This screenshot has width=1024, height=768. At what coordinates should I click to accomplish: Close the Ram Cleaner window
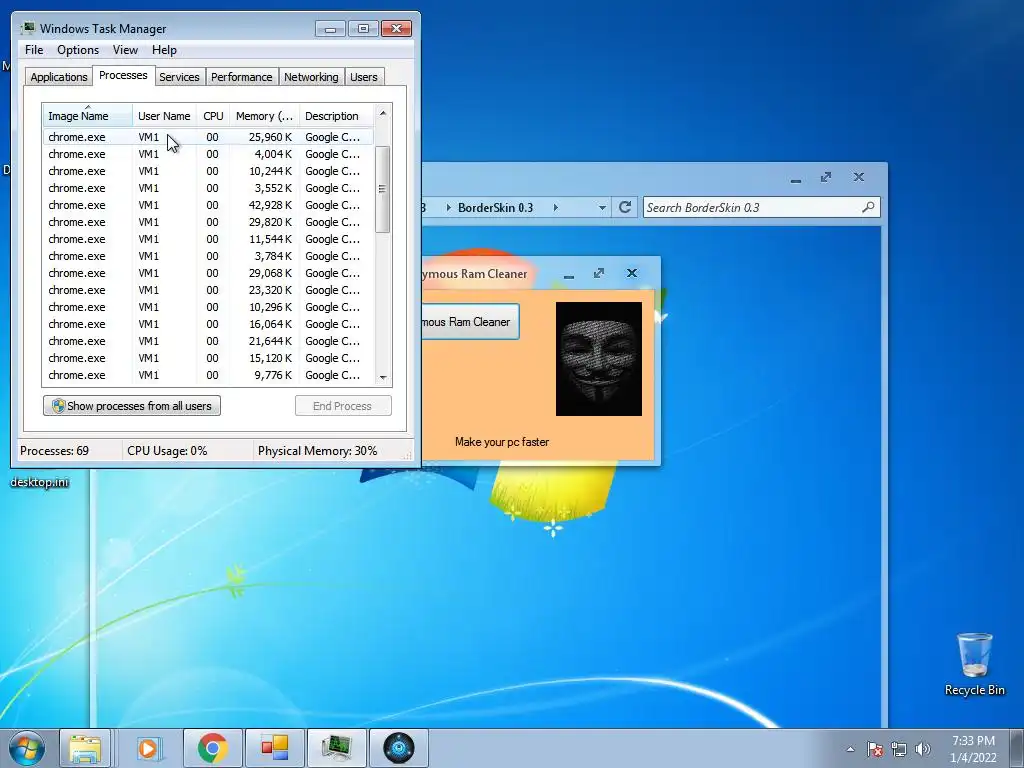pyautogui.click(x=632, y=273)
